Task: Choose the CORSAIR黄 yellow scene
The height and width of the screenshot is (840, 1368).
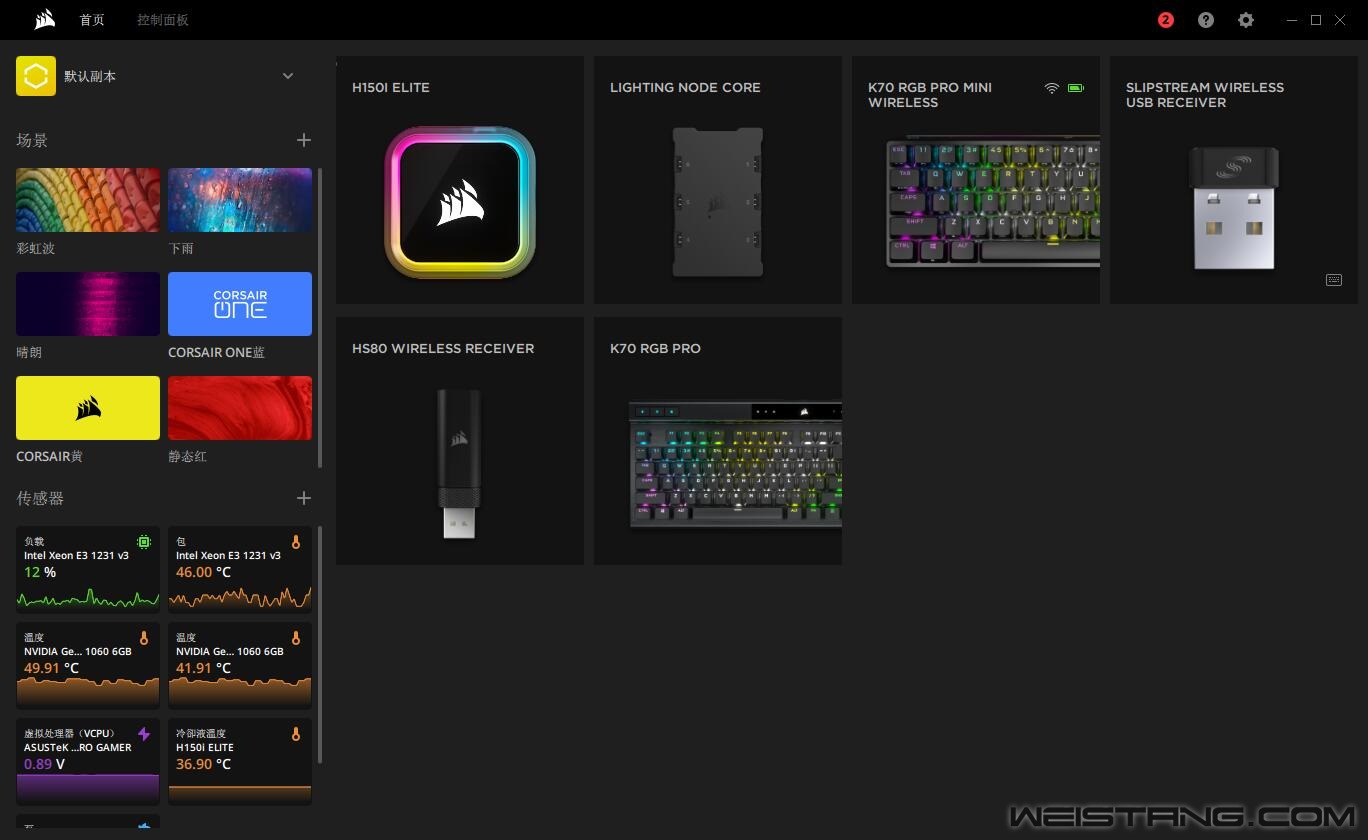Action: [88, 408]
